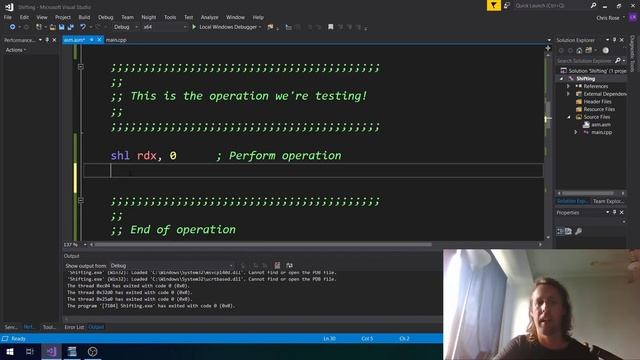This screenshot has width=640, height=360.
Task: Expand the References node
Action: [x=568, y=86]
